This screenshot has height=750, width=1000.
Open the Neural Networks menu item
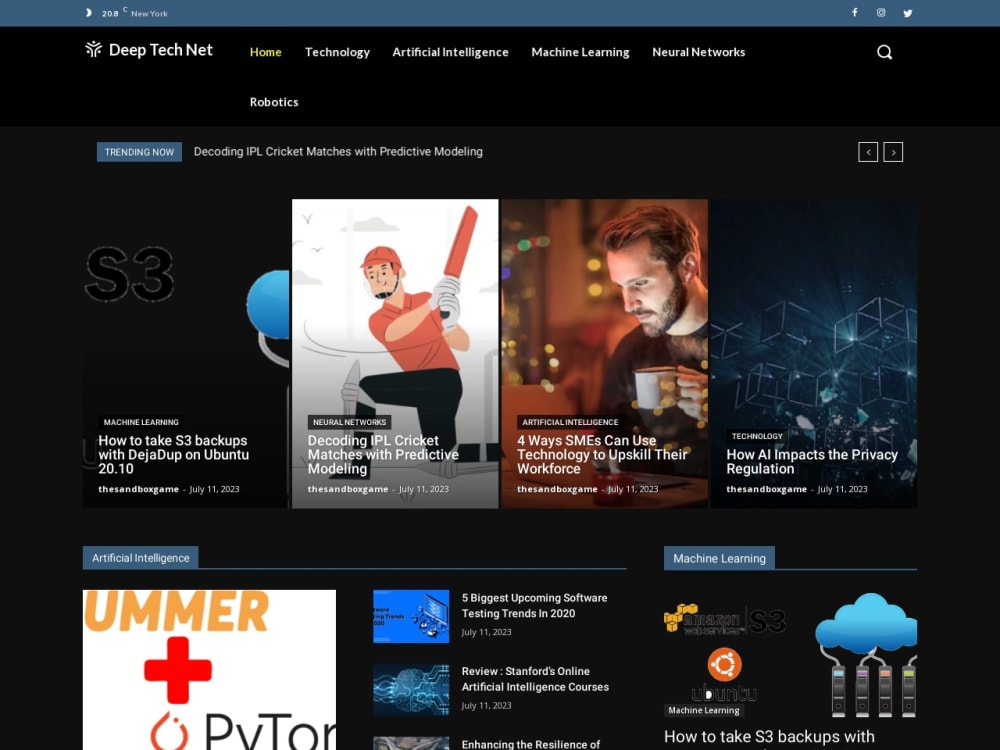[698, 52]
